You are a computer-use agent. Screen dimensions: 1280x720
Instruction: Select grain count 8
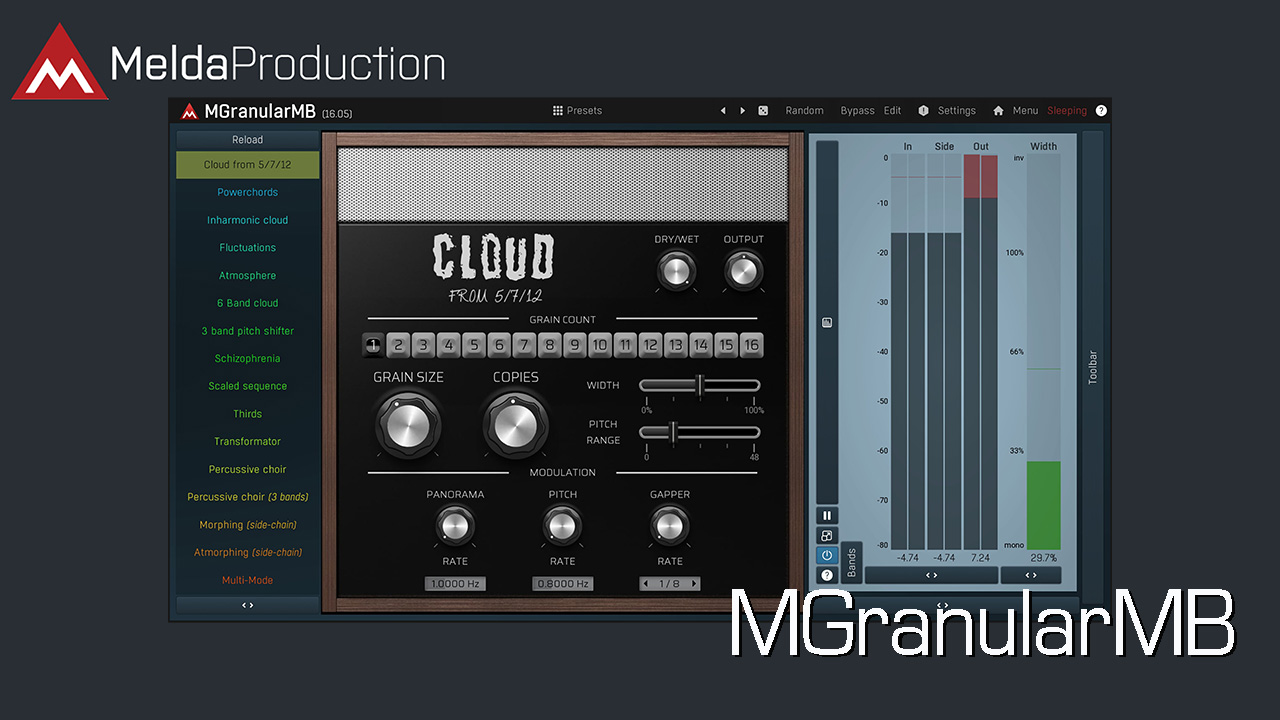549,346
